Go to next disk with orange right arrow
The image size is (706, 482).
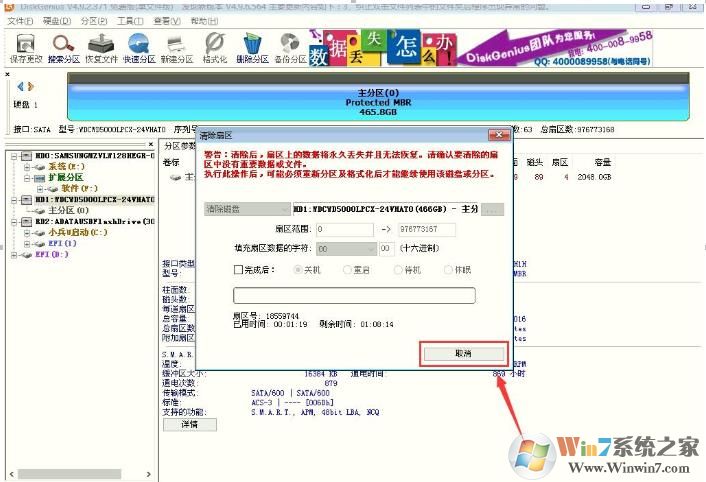click(31, 86)
